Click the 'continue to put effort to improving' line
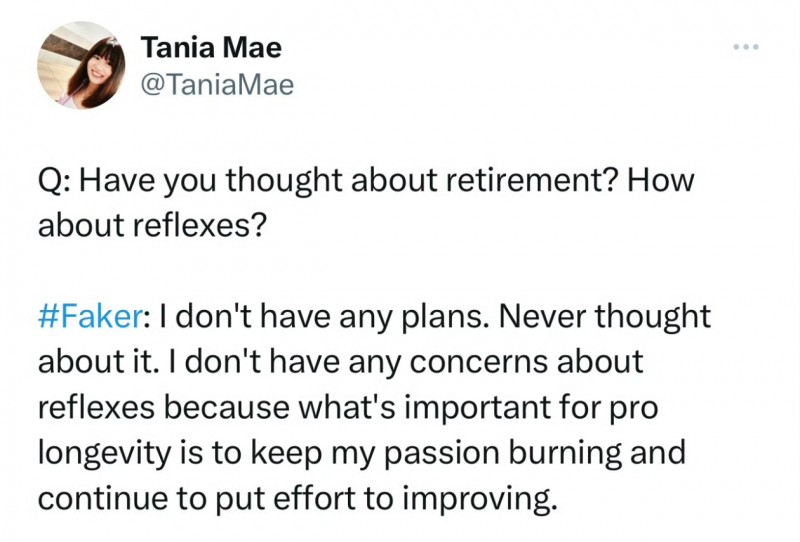Image resolution: width=800 pixels, height=542 pixels. [x=296, y=496]
